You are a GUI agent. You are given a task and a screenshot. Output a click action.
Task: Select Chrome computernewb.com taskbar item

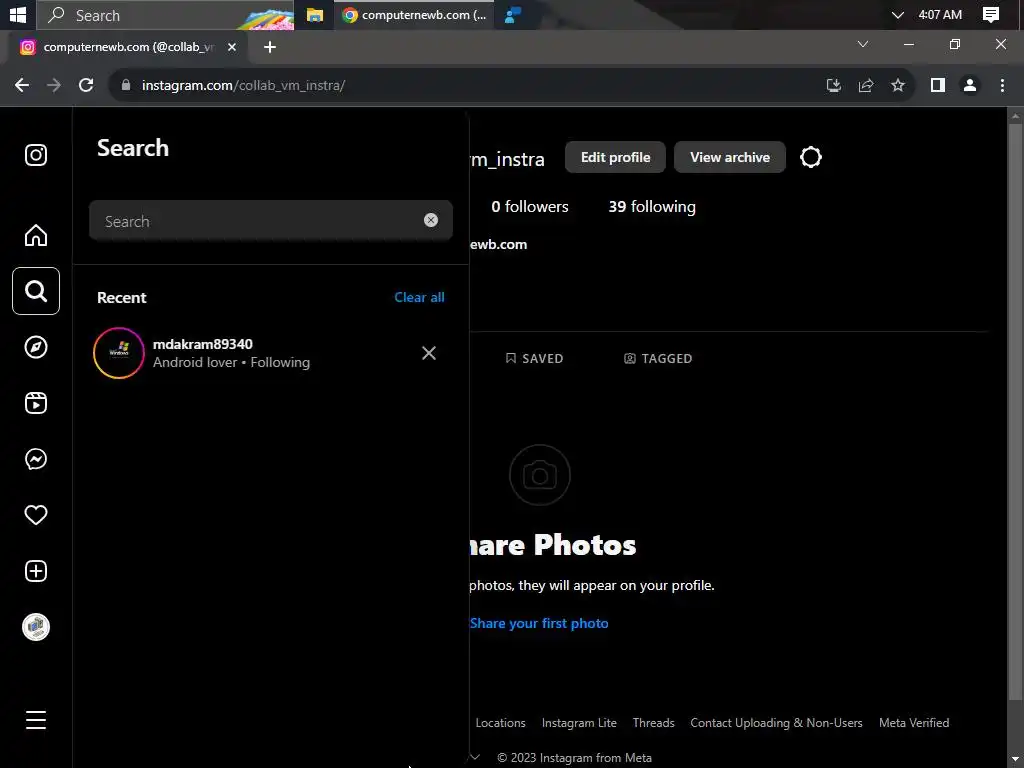pos(415,15)
